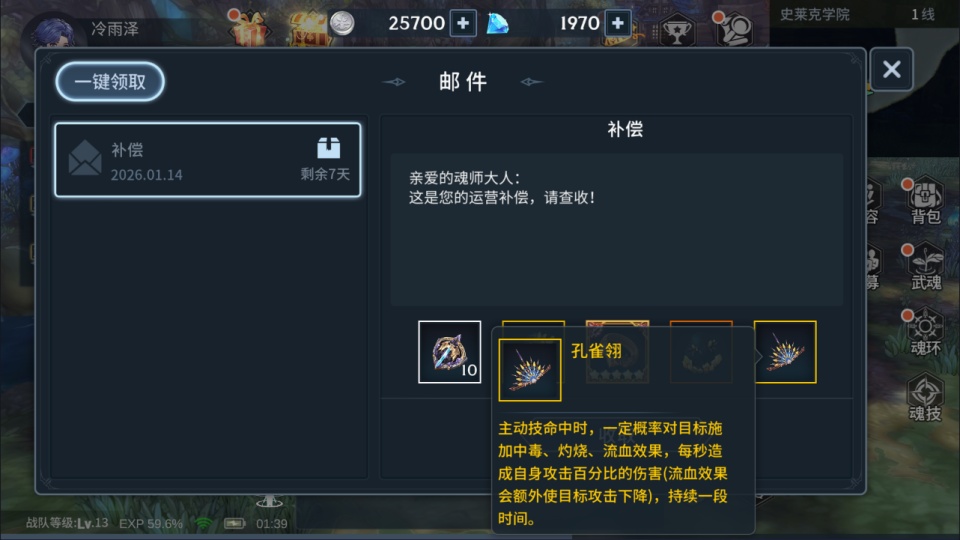This screenshot has height=540, width=960.
Task: Click the 一键领取 claim-all button
Action: [x=110, y=81]
